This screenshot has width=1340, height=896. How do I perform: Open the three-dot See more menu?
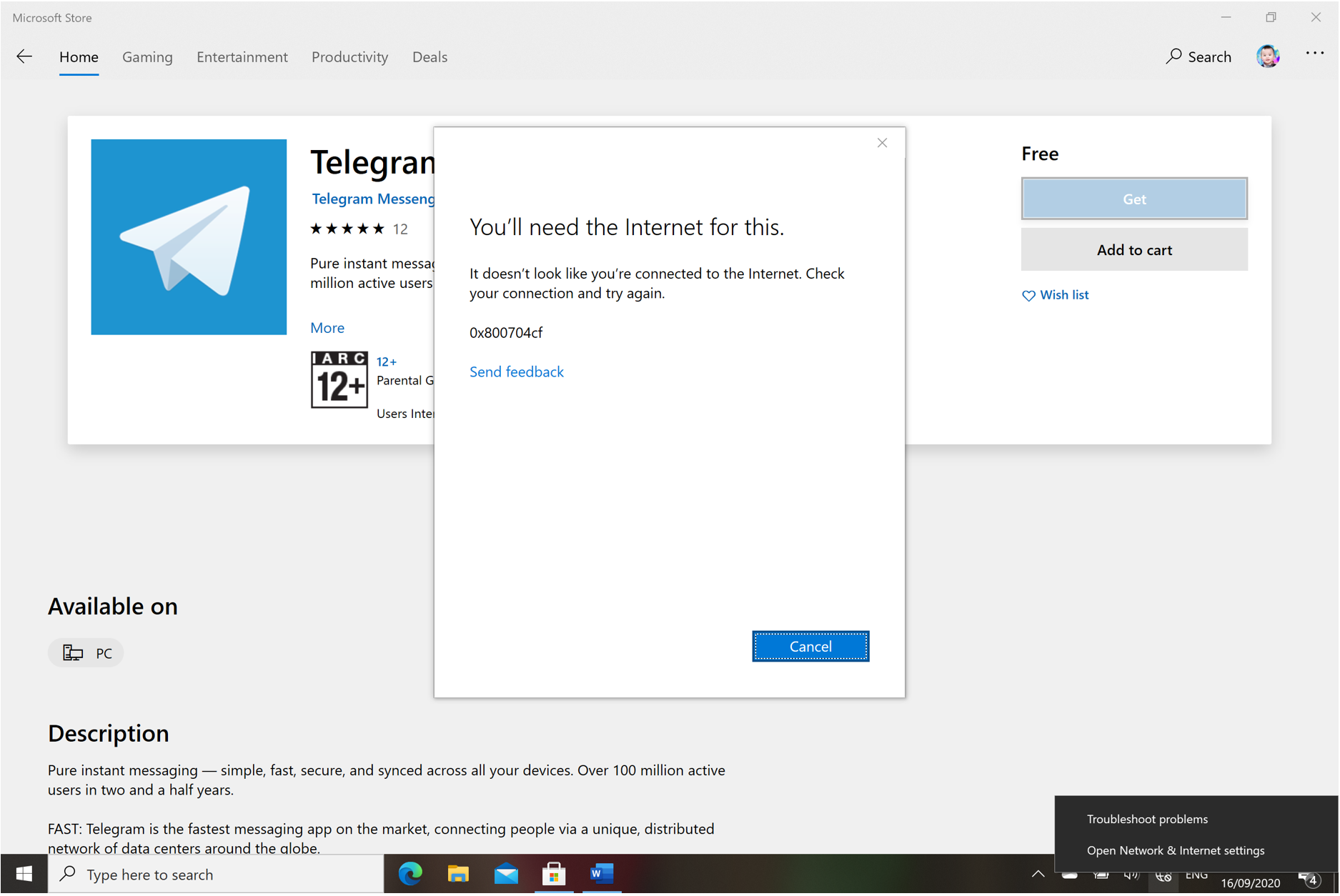(1315, 54)
